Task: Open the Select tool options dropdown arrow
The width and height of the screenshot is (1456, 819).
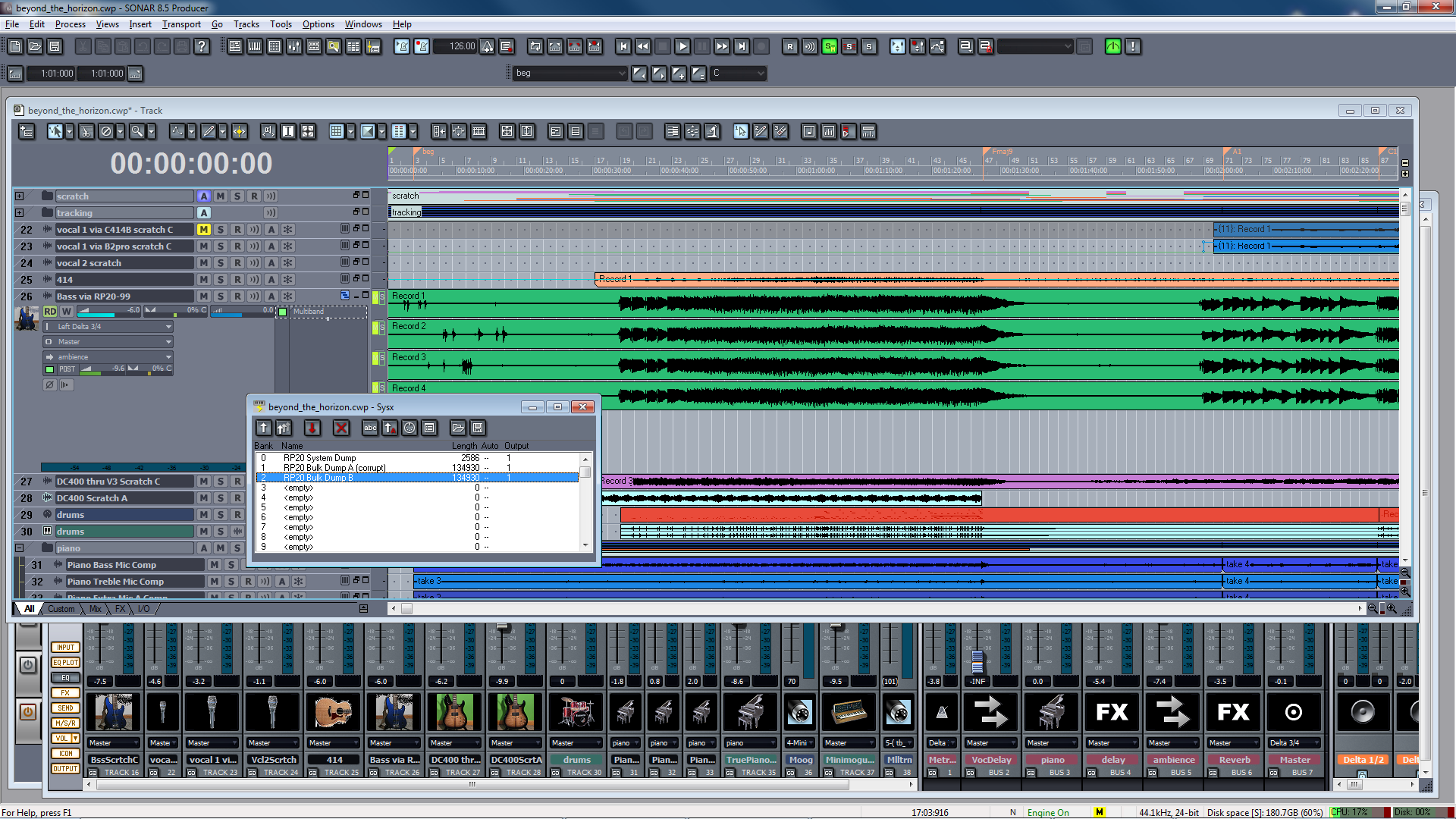Action: (69, 131)
